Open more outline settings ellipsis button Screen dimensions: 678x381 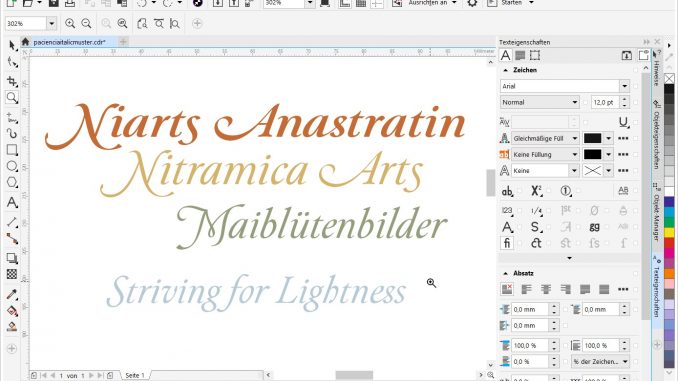click(623, 171)
